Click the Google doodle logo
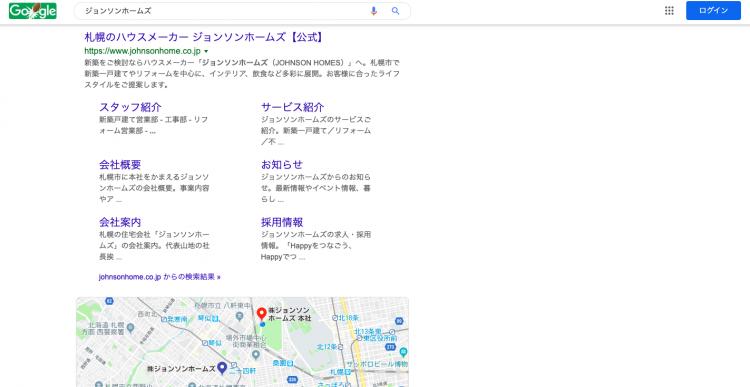The height and width of the screenshot is (387, 750). (33, 11)
